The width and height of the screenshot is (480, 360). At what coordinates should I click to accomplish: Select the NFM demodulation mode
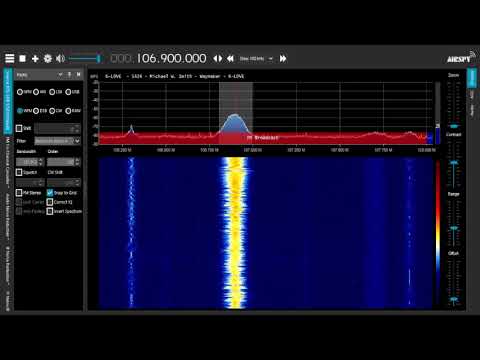tap(24, 92)
